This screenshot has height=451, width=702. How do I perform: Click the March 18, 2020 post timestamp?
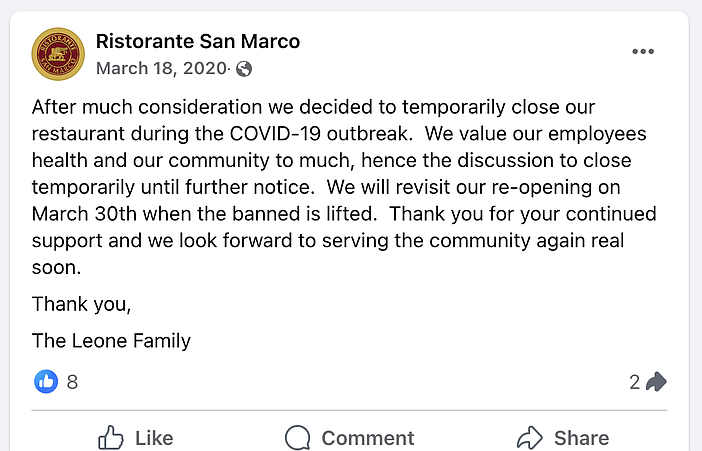point(161,69)
